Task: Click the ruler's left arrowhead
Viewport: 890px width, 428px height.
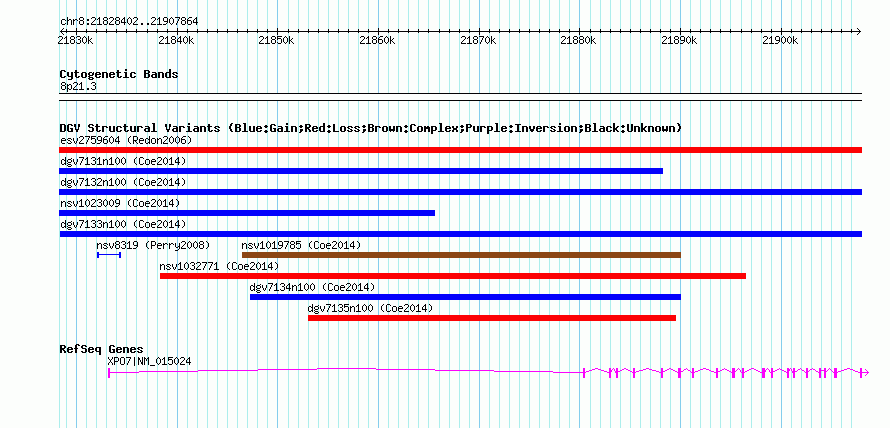Action: click(x=62, y=31)
